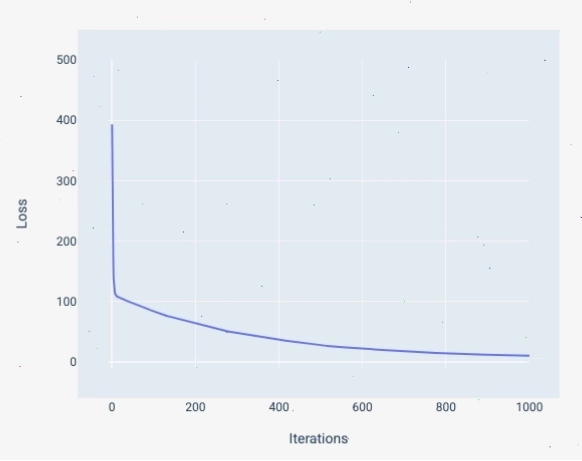Select the 600 x-axis tick label
This screenshot has width=582, height=461.
(x=362, y=407)
